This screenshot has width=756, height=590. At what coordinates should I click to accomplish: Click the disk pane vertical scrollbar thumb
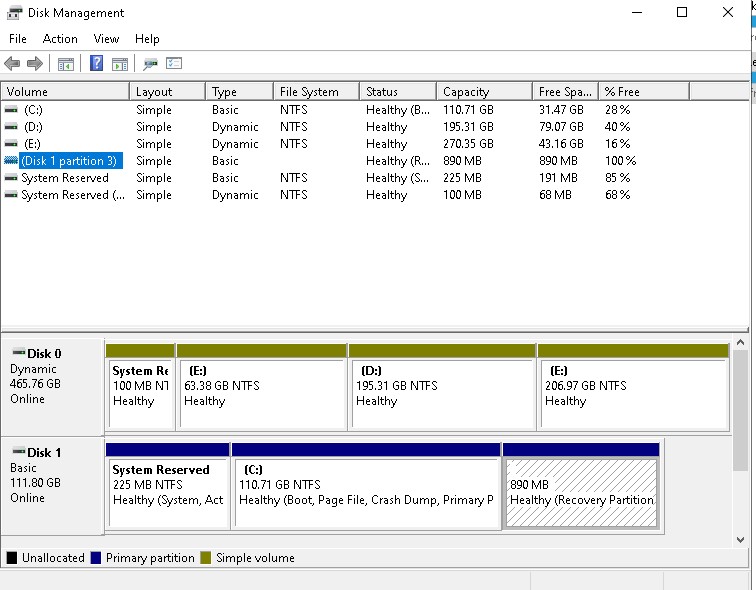741,410
